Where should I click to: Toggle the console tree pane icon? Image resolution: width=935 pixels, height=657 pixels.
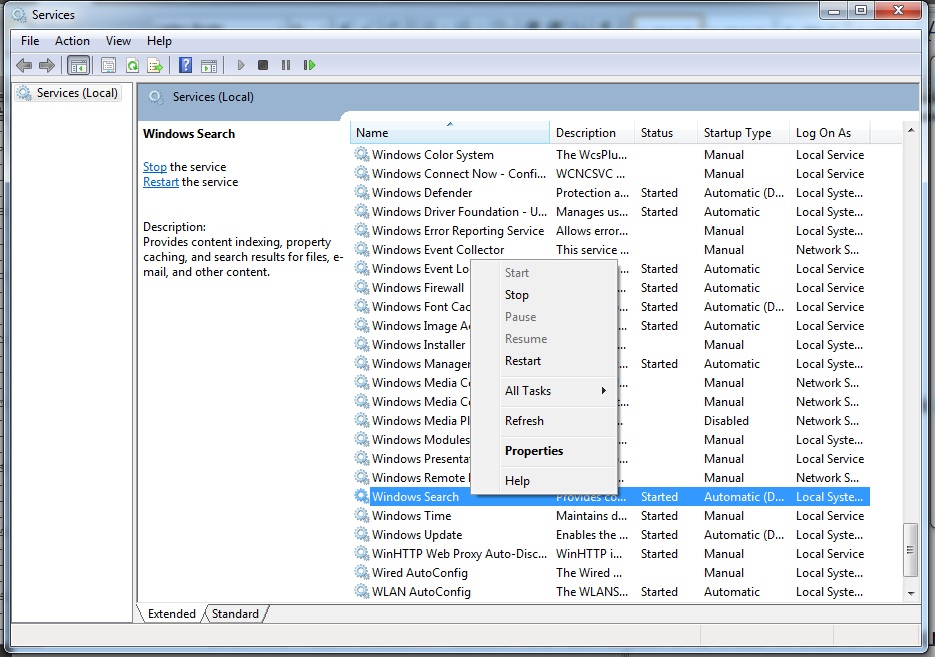coord(78,64)
